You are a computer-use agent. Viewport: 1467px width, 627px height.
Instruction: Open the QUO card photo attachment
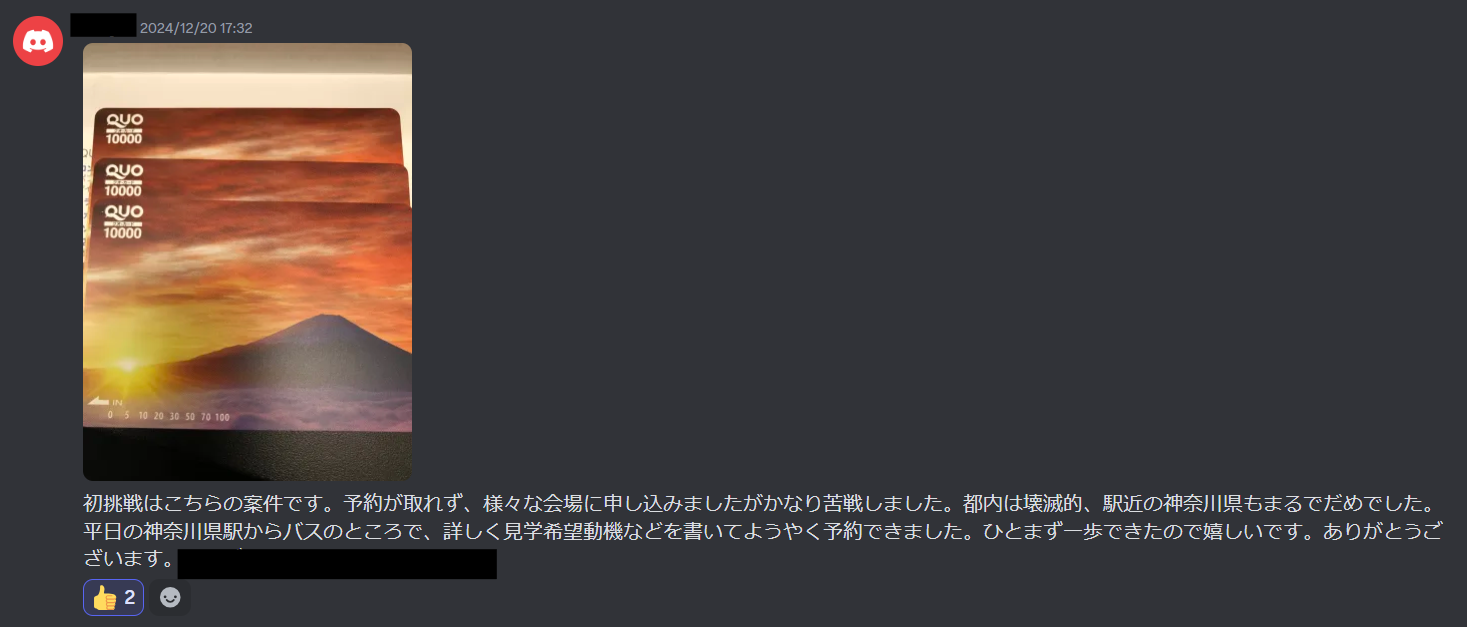(247, 262)
